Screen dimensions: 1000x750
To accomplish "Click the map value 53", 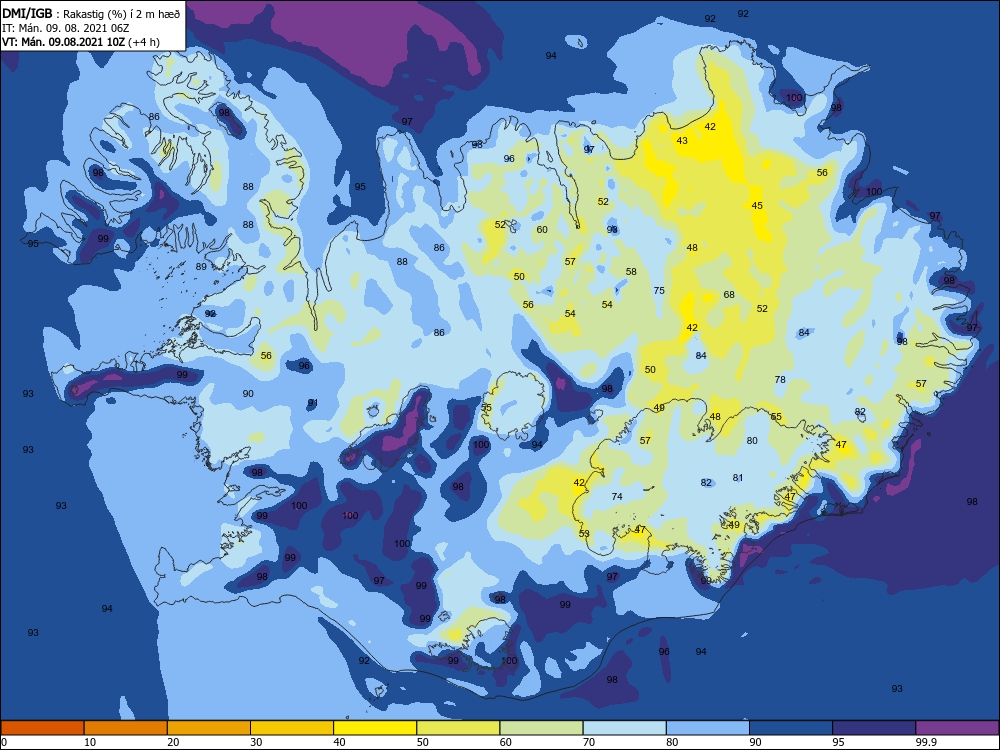I will pyautogui.click(x=584, y=534).
